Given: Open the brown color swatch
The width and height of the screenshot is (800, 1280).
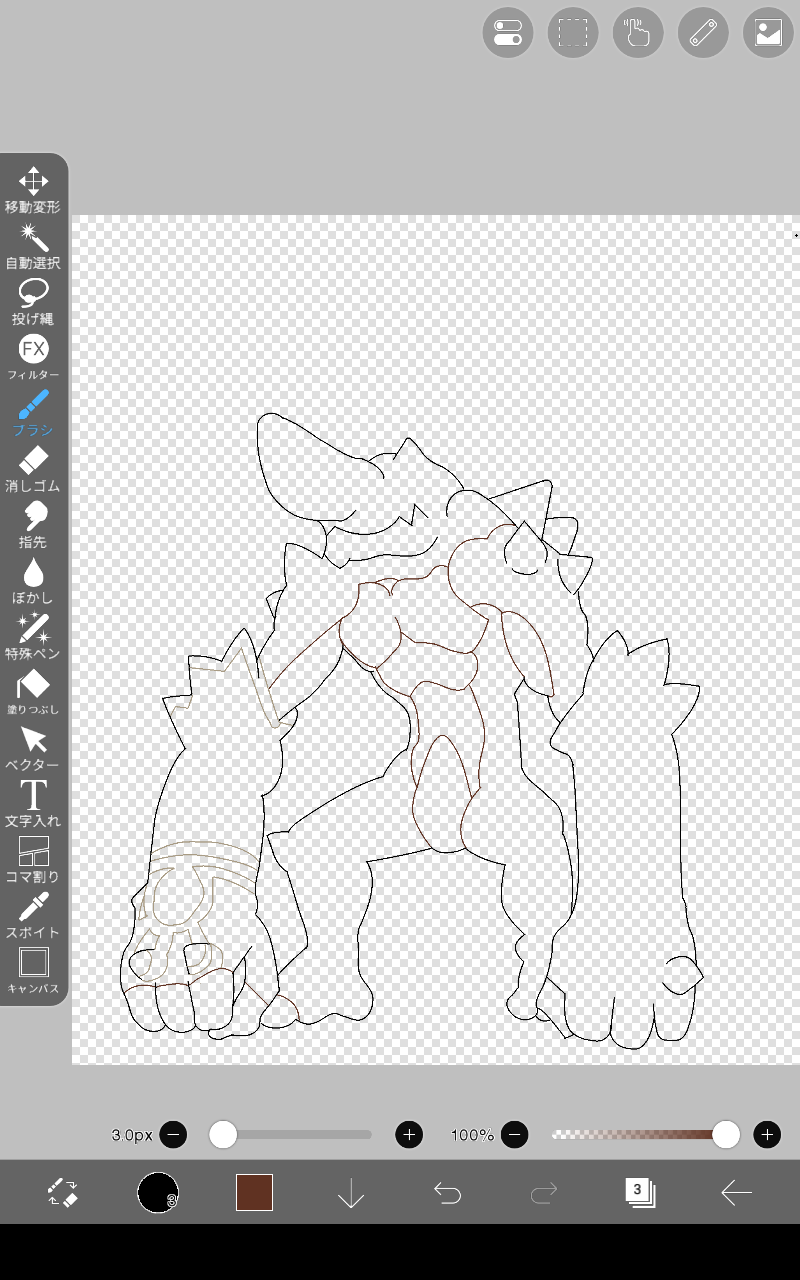Looking at the screenshot, I should coord(254,1192).
